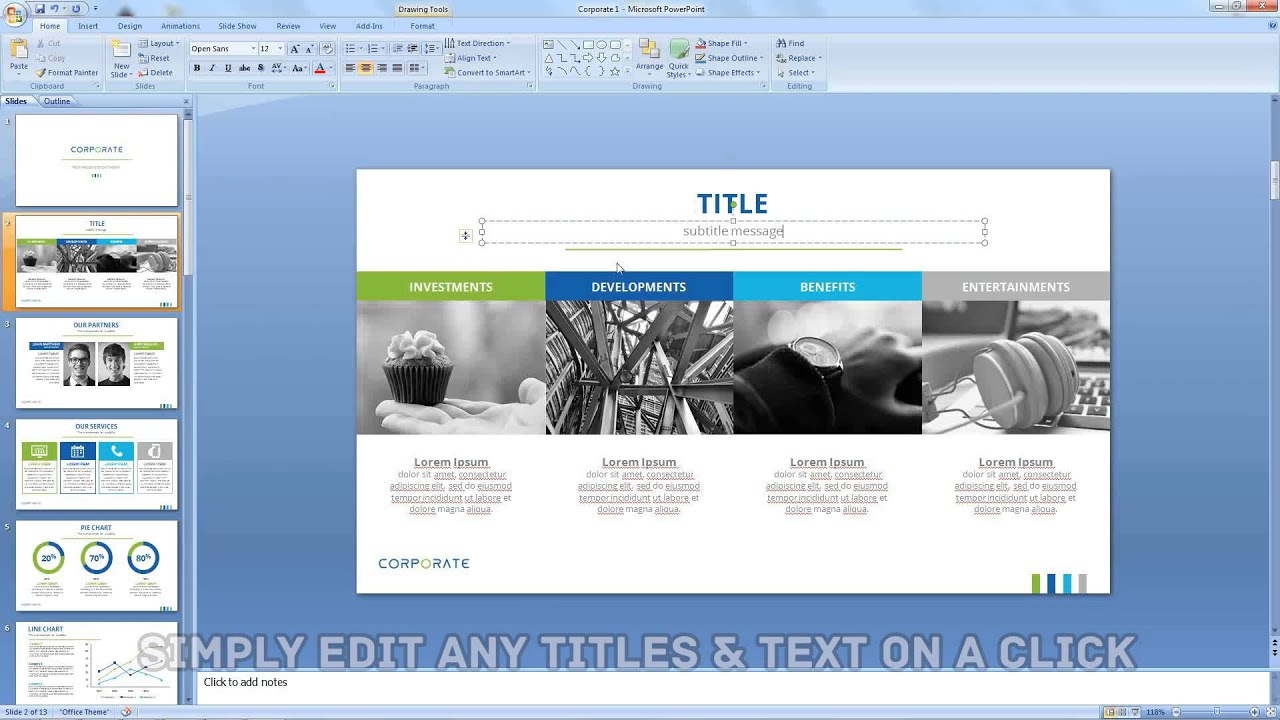The image size is (1280, 720).
Task: Select the star shape in Drawing gallery
Action: [x=614, y=72]
